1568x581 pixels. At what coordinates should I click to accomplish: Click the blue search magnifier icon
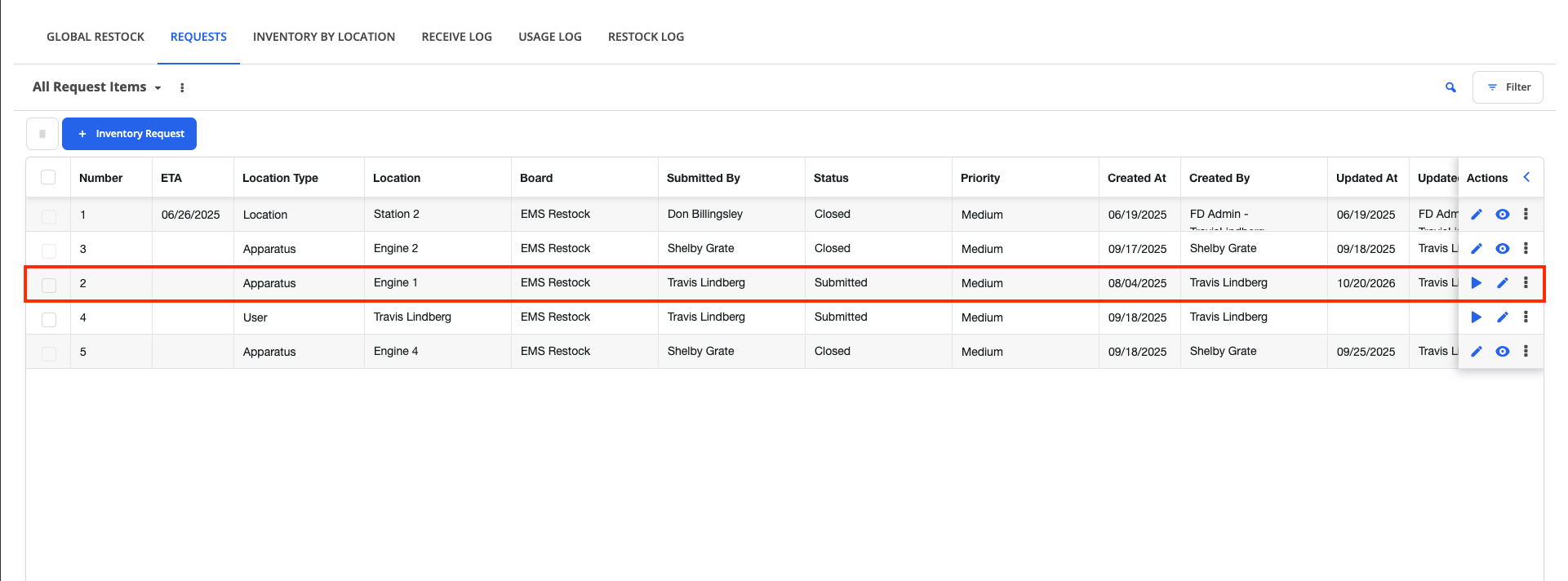click(1450, 87)
